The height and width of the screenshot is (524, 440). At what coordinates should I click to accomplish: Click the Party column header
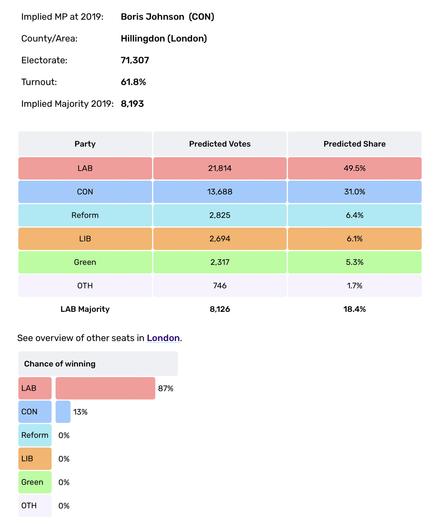pyautogui.click(x=85, y=144)
